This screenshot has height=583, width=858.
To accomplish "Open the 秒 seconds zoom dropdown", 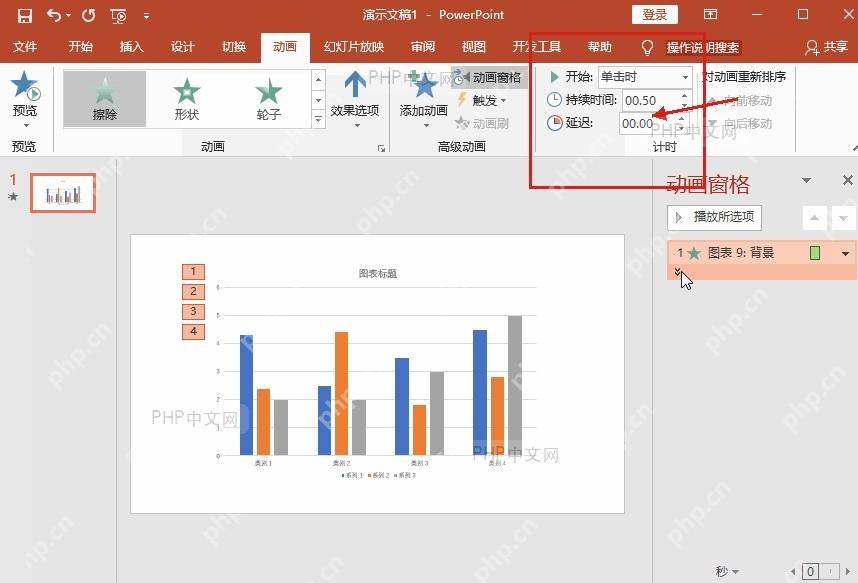I will click(x=727, y=572).
